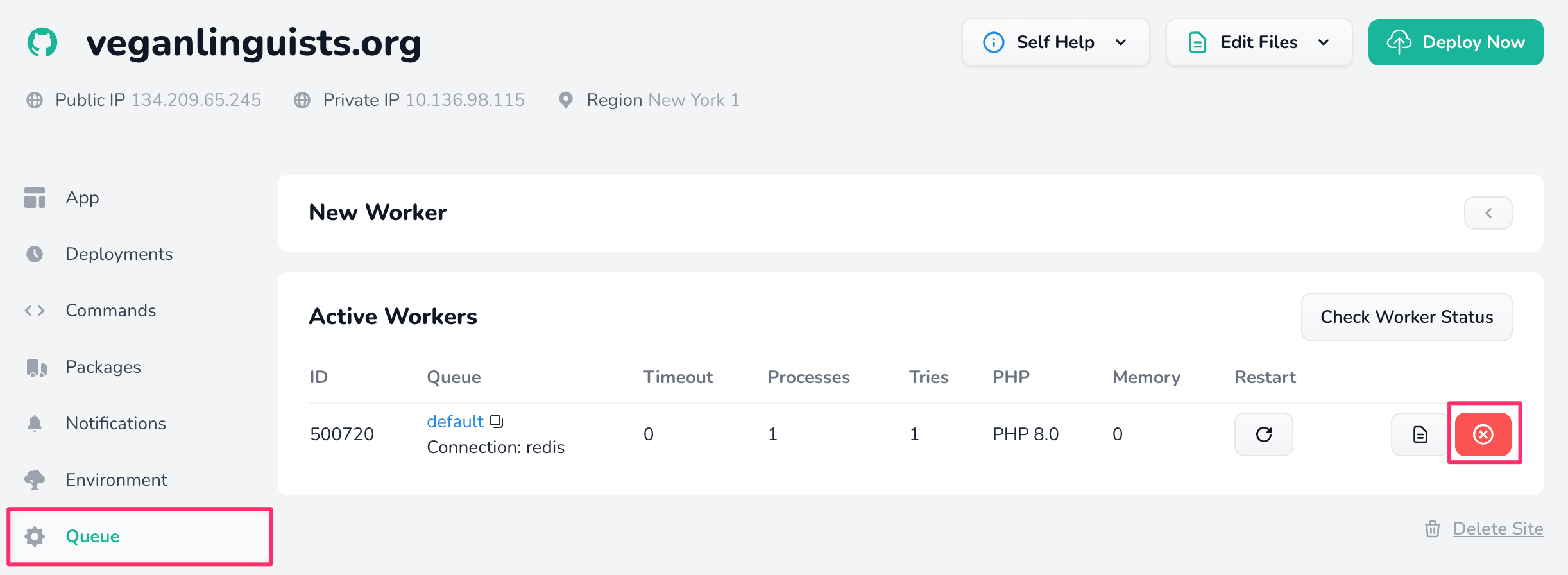The height and width of the screenshot is (575, 1568).
Task: View worker log via document icon
Action: 1420,434
